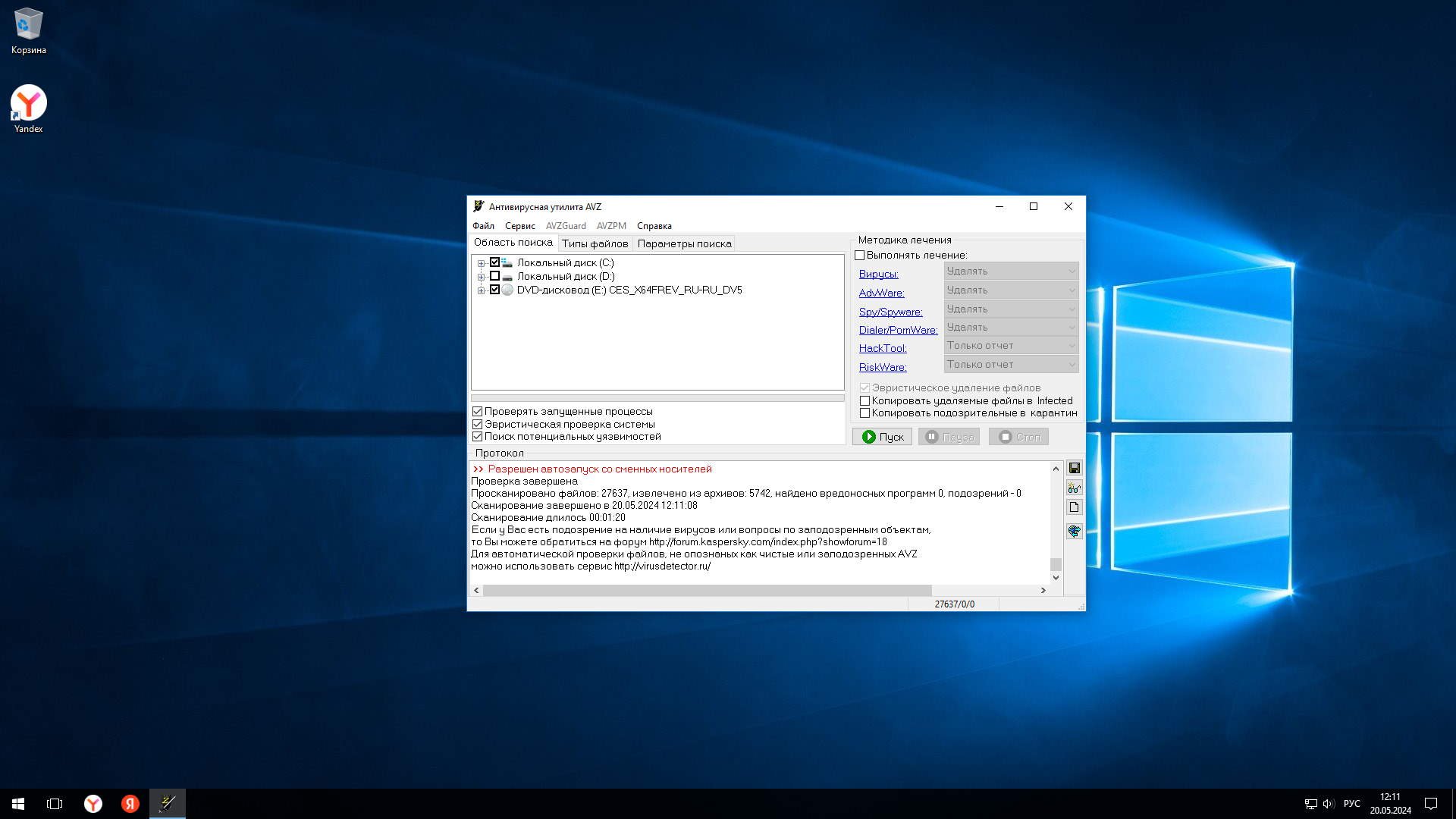
Task: Open Yandex browser from the taskbar
Action: 93,804
